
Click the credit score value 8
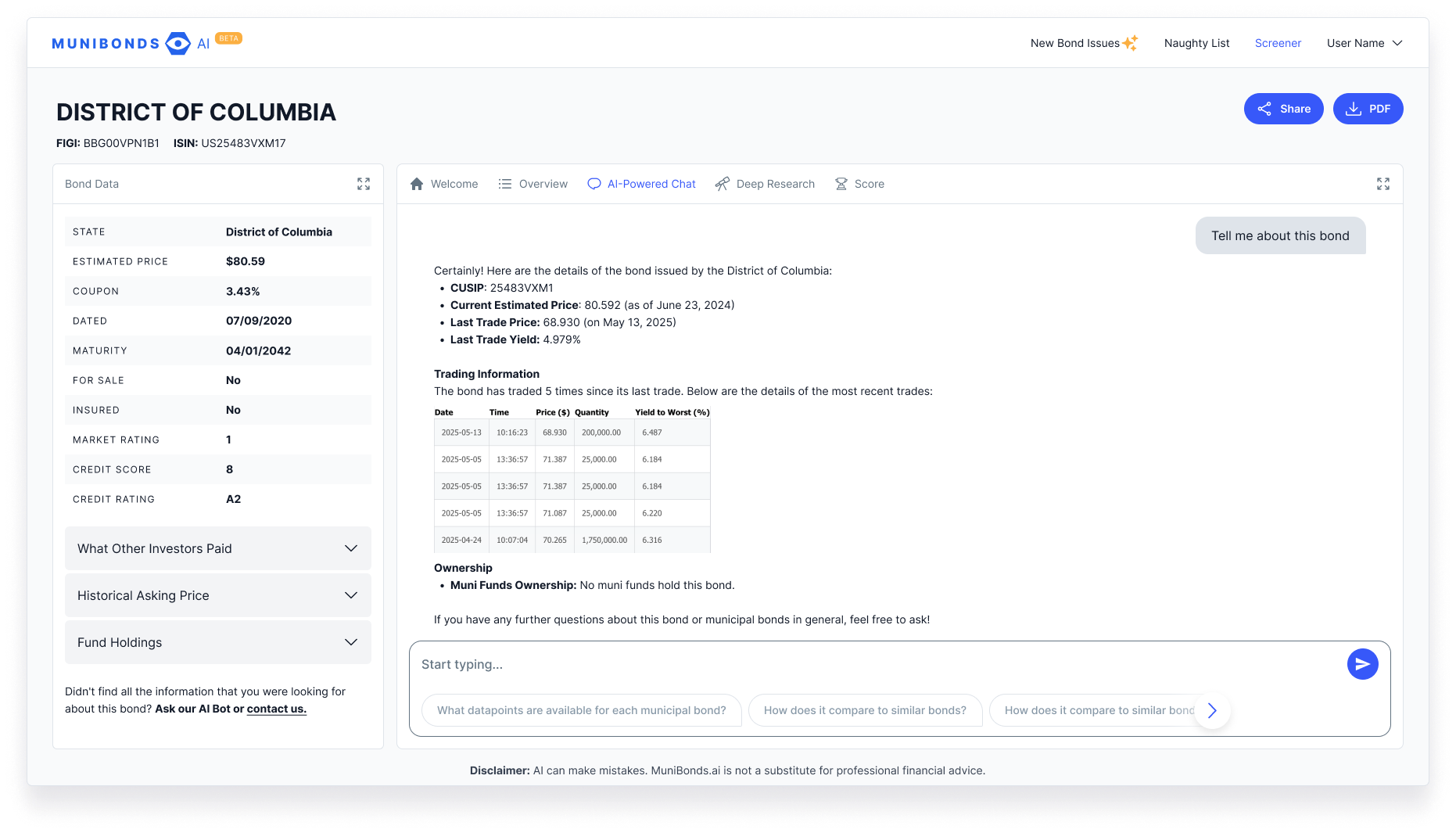click(230, 469)
